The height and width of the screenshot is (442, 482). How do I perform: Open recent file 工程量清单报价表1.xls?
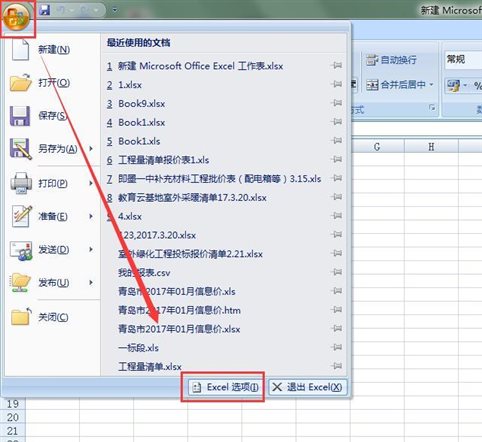pyautogui.click(x=163, y=160)
